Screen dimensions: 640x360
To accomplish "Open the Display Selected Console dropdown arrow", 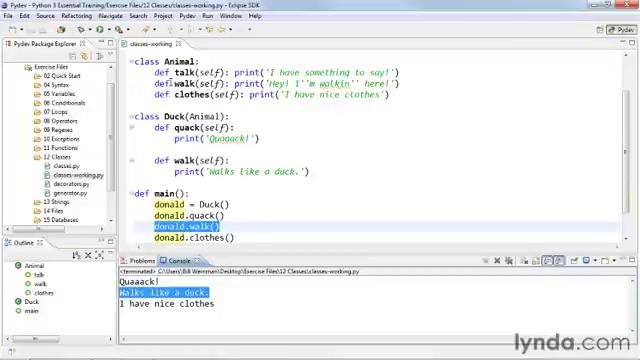I will (595, 260).
